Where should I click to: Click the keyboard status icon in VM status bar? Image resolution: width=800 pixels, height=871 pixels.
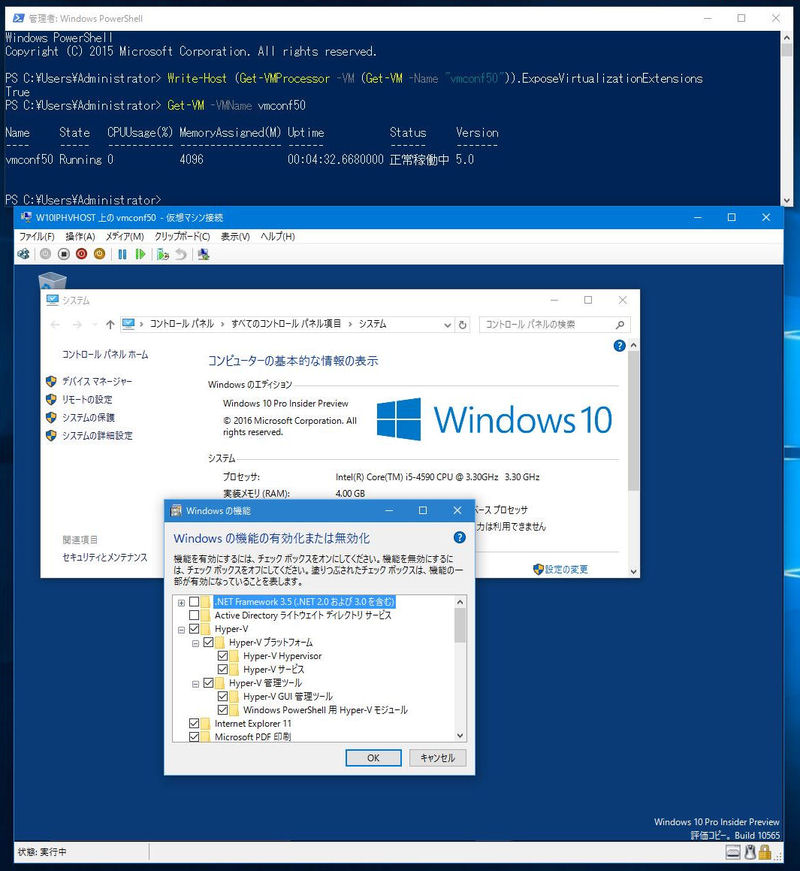pyautogui.click(x=733, y=852)
